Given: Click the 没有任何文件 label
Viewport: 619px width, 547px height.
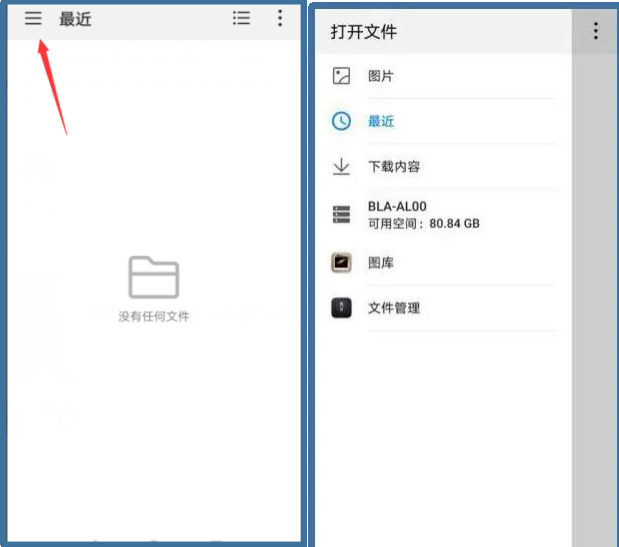Looking at the screenshot, I should (x=154, y=316).
